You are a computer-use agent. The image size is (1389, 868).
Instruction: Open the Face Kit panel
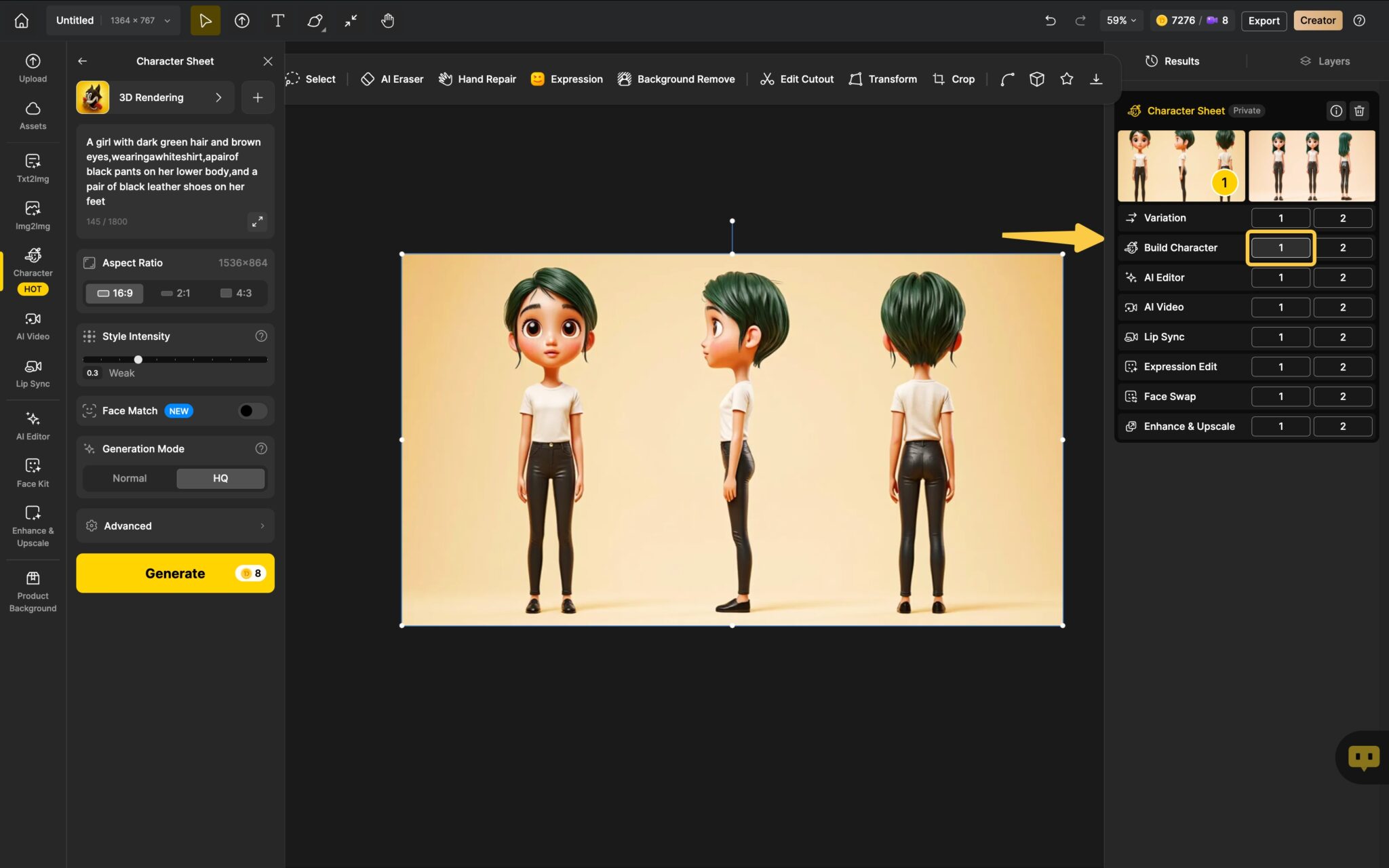point(32,472)
